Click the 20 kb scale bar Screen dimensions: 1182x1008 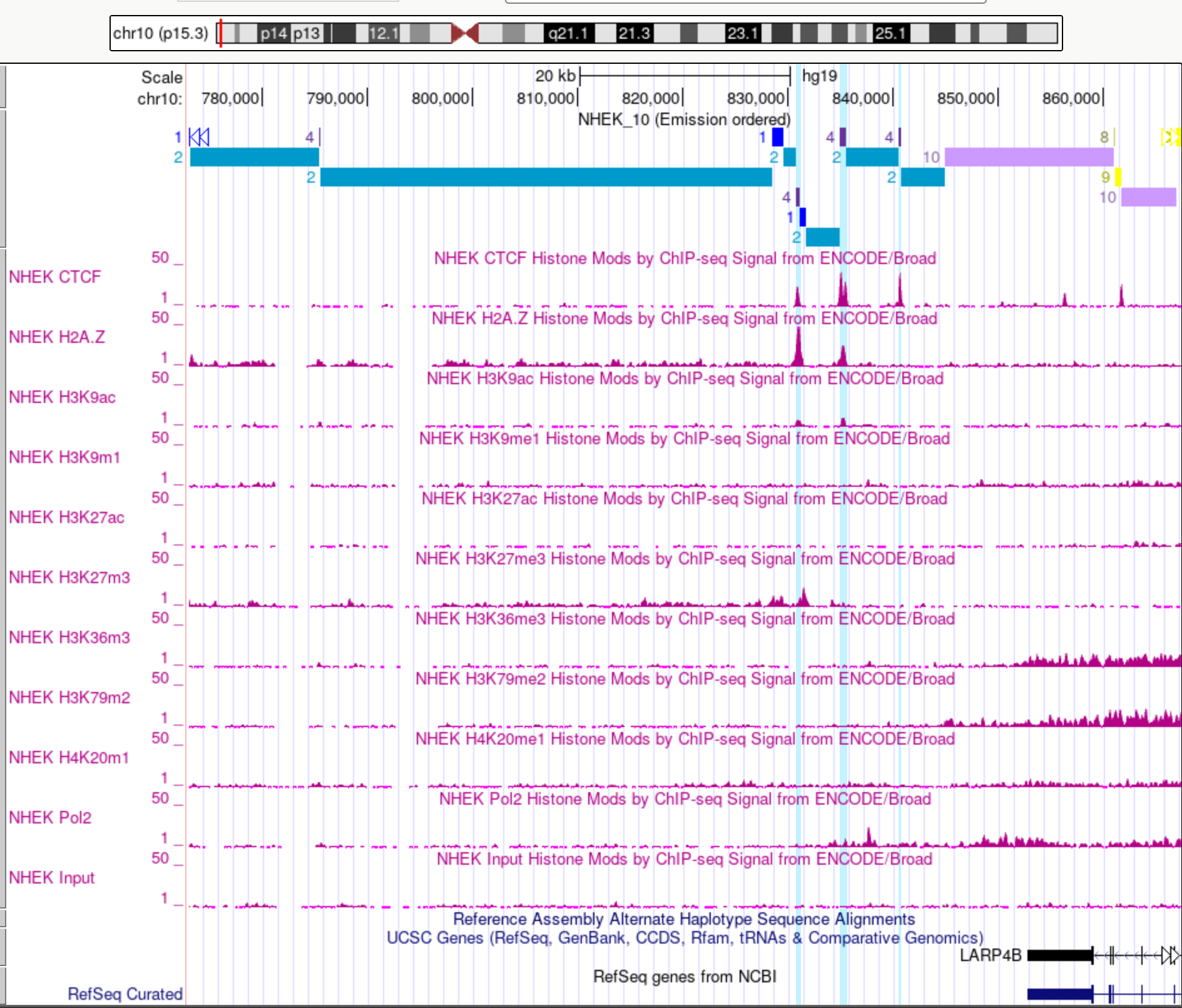point(685,76)
